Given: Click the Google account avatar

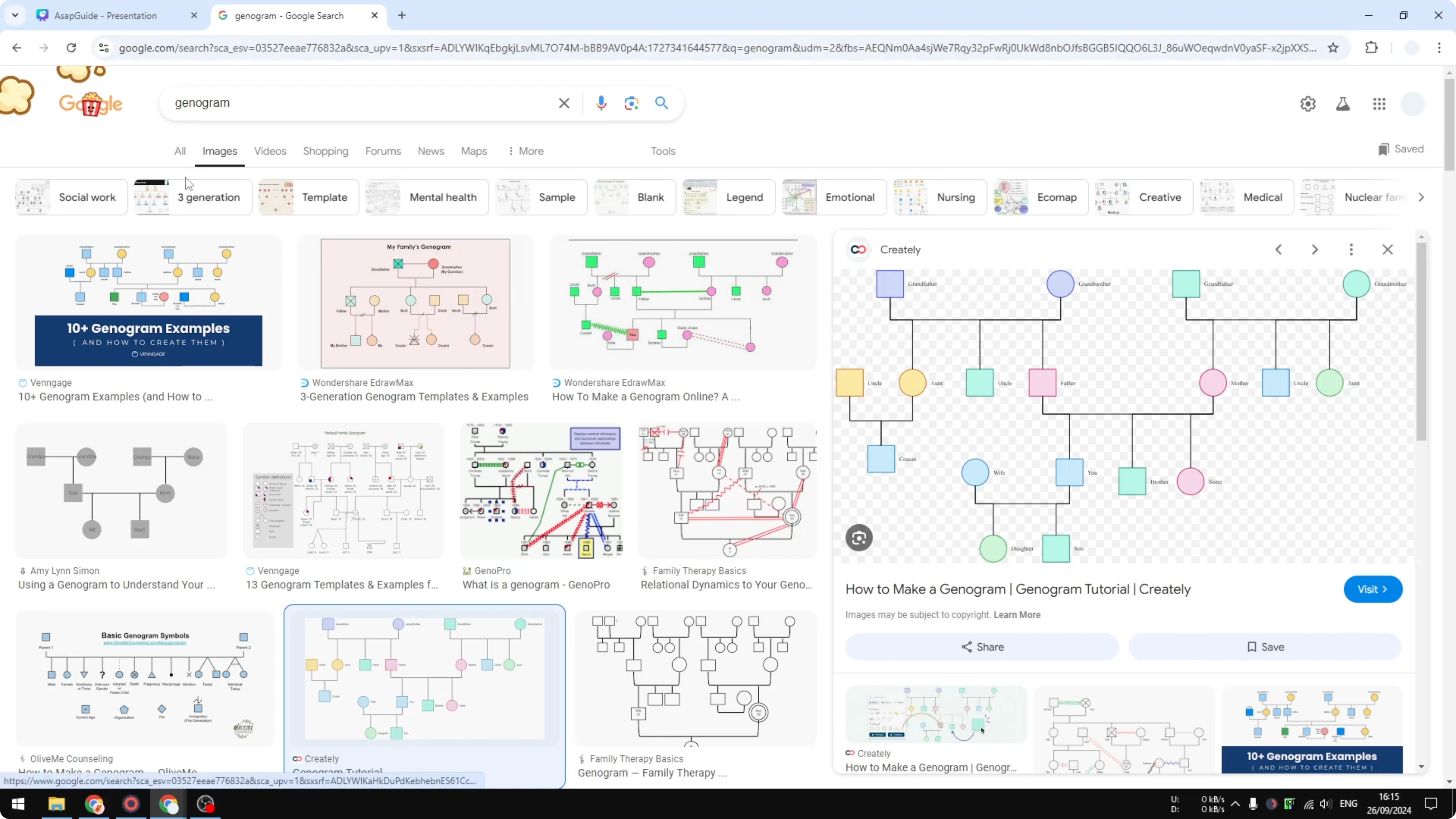Looking at the screenshot, I should [1412, 104].
